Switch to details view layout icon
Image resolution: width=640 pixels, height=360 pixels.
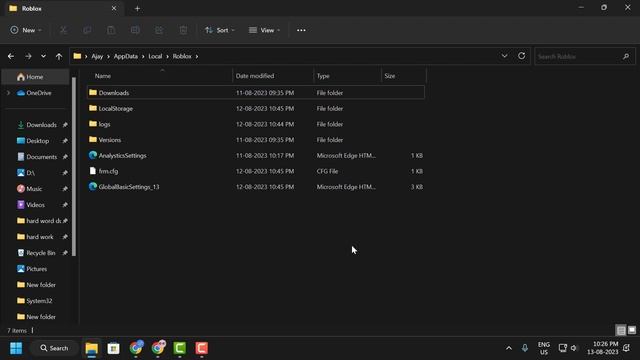tap(621, 330)
